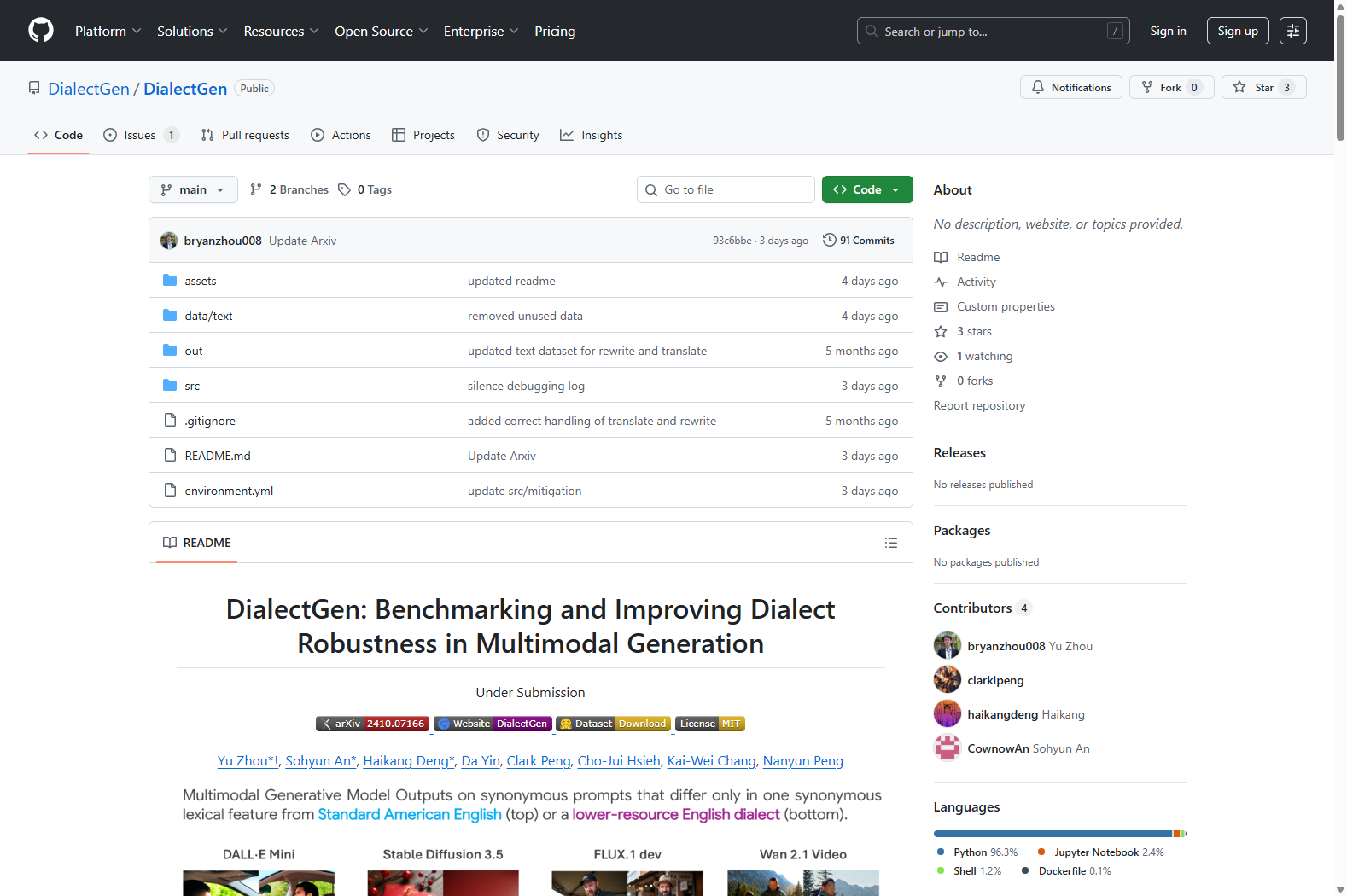Expand the Solutions menu
Image resolution: width=1347 pixels, height=896 pixels.
click(x=192, y=31)
